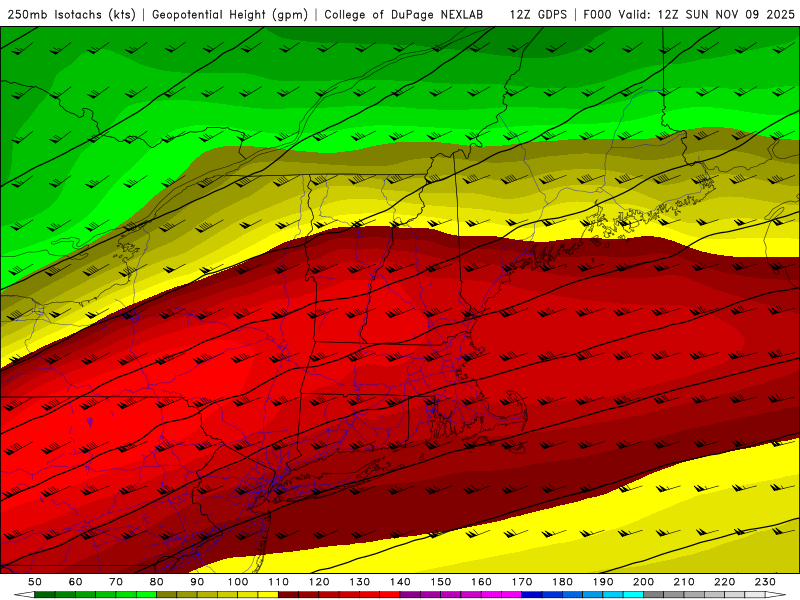Select the olive swatch just after 80

tap(167, 594)
